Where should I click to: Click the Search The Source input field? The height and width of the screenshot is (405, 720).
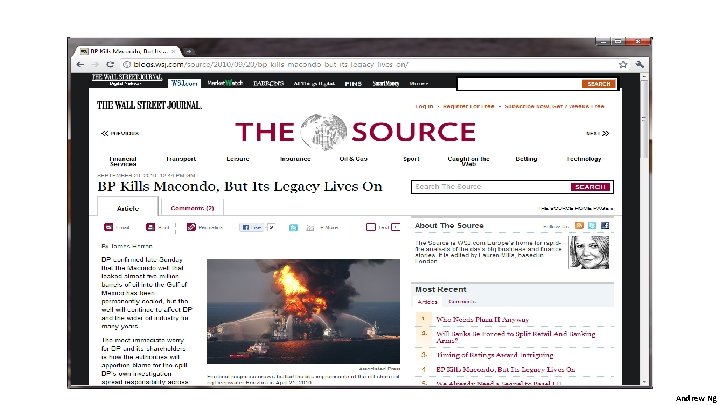491,187
